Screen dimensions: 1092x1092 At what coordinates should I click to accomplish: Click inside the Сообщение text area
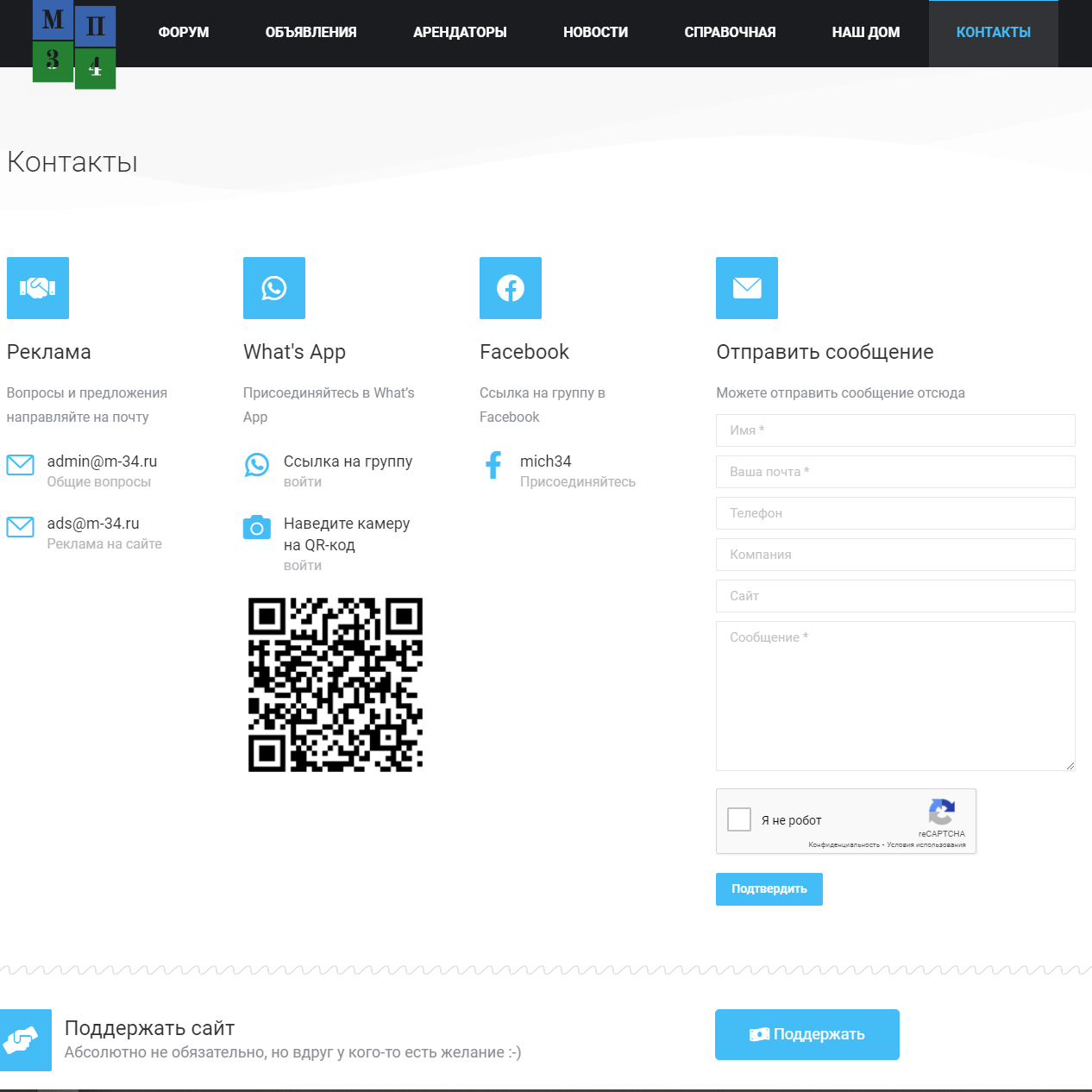(895, 695)
